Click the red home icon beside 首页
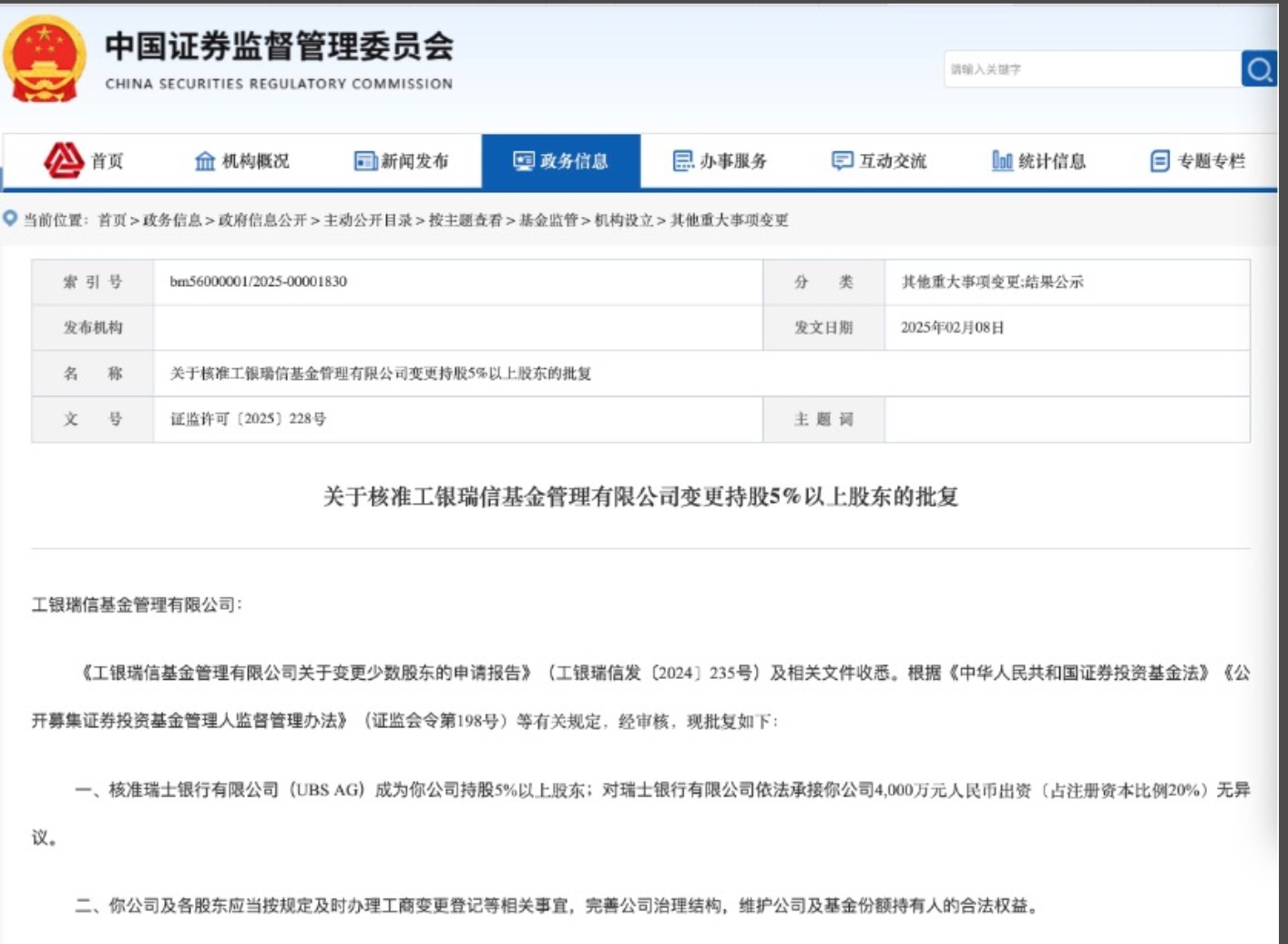 (x=64, y=160)
